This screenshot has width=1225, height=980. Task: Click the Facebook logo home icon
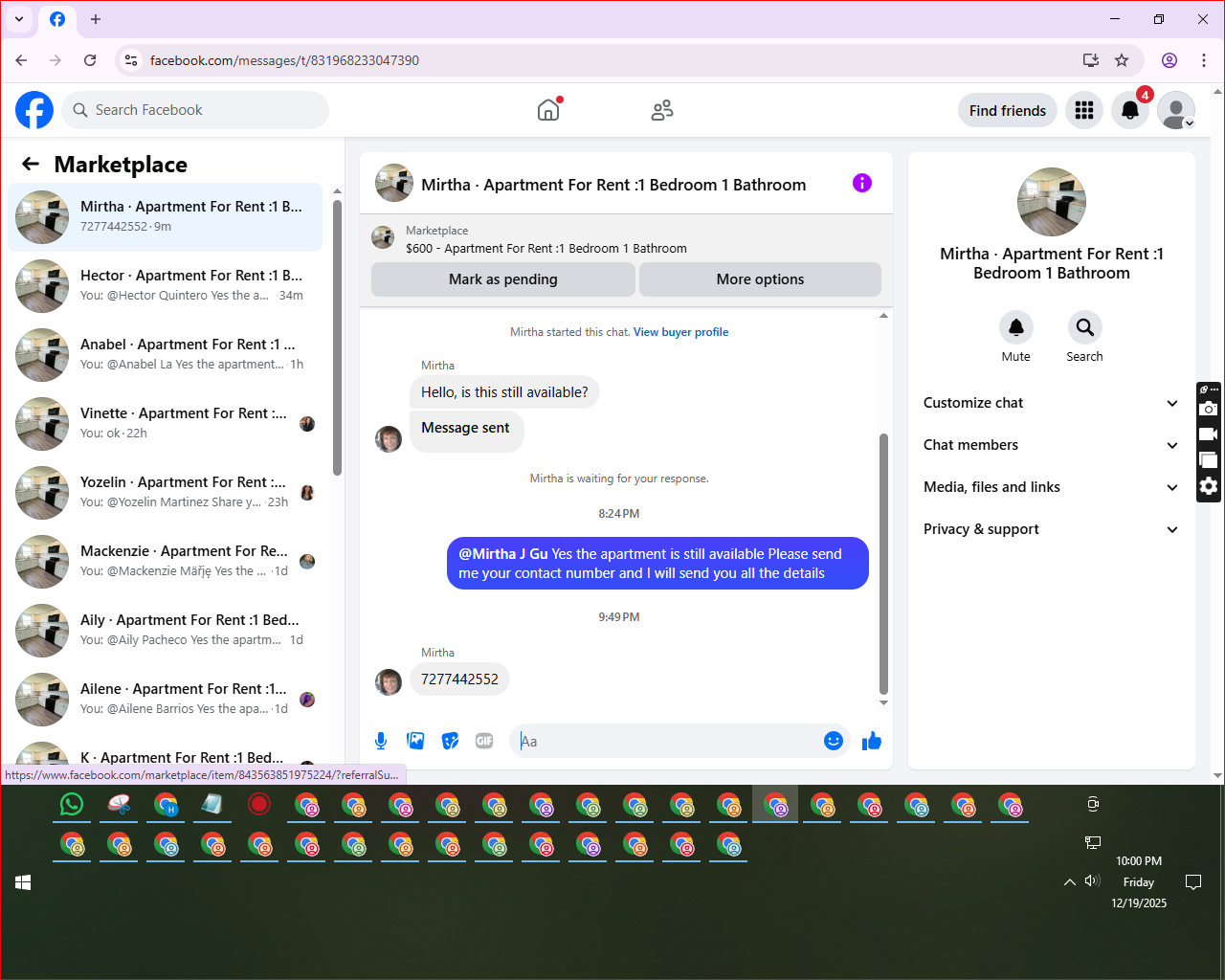pos(34,110)
